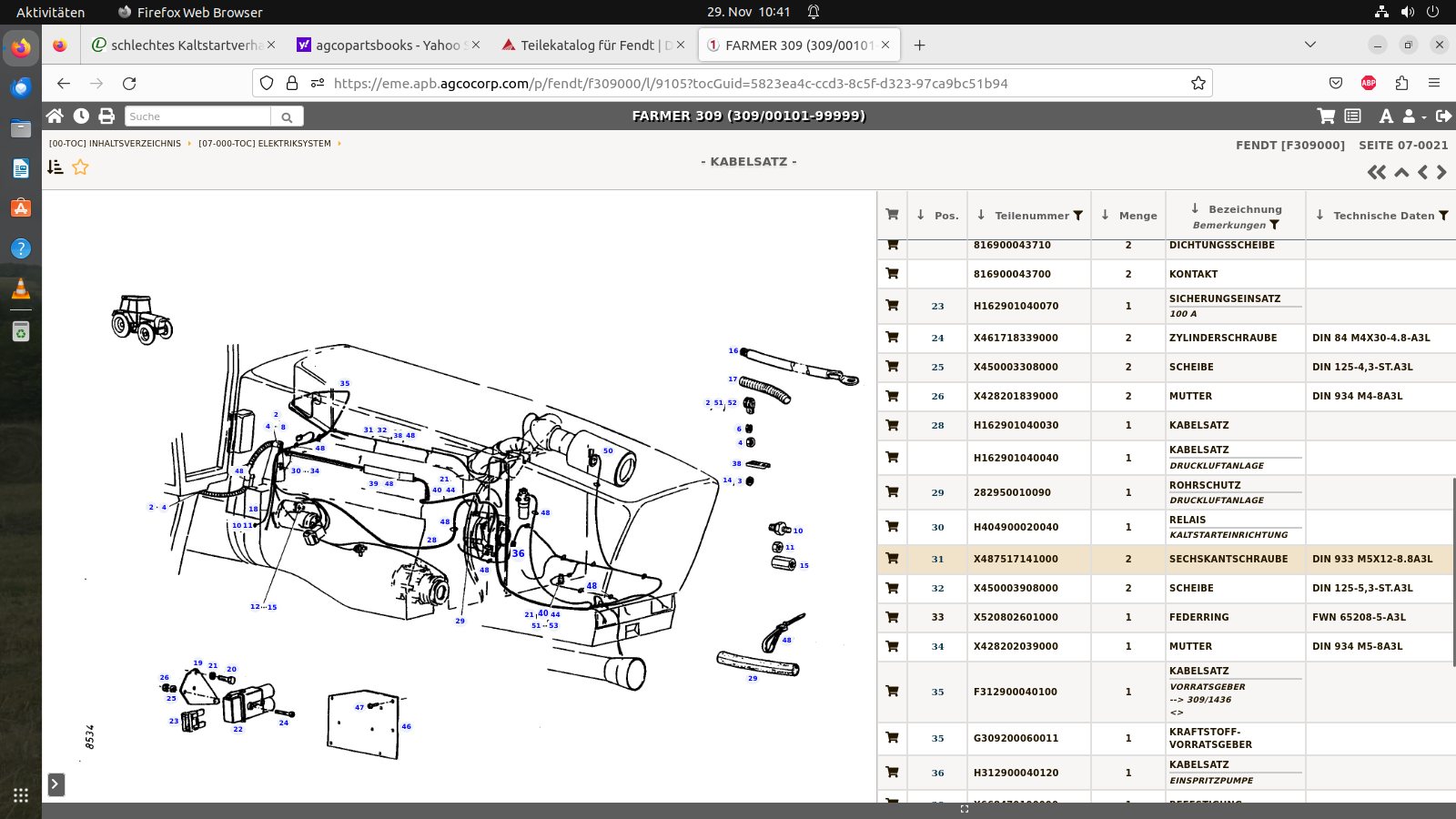Click the search magnifier button
This screenshot has height=819, width=1456.
[287, 116]
